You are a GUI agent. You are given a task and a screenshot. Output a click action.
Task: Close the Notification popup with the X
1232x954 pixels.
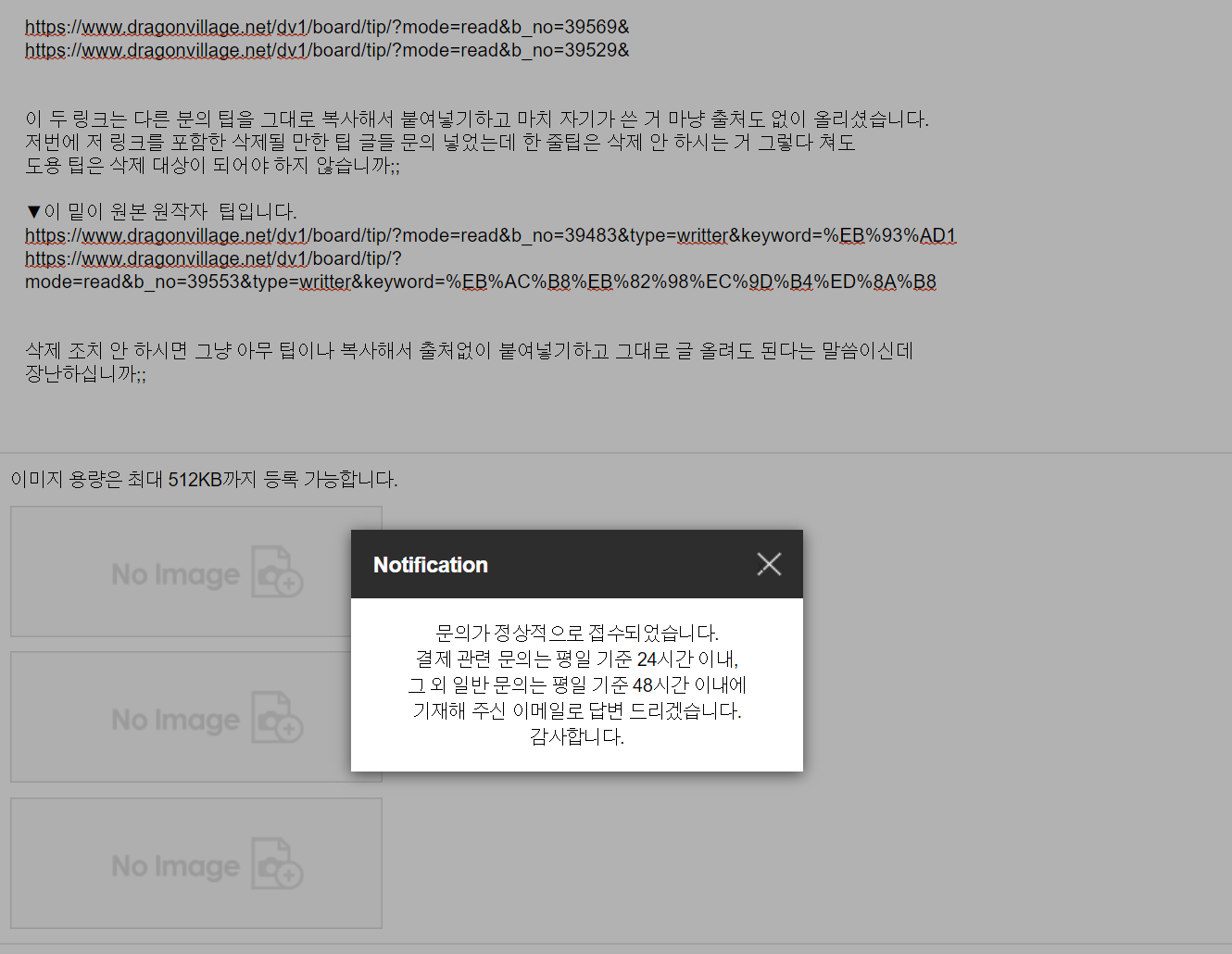click(769, 564)
